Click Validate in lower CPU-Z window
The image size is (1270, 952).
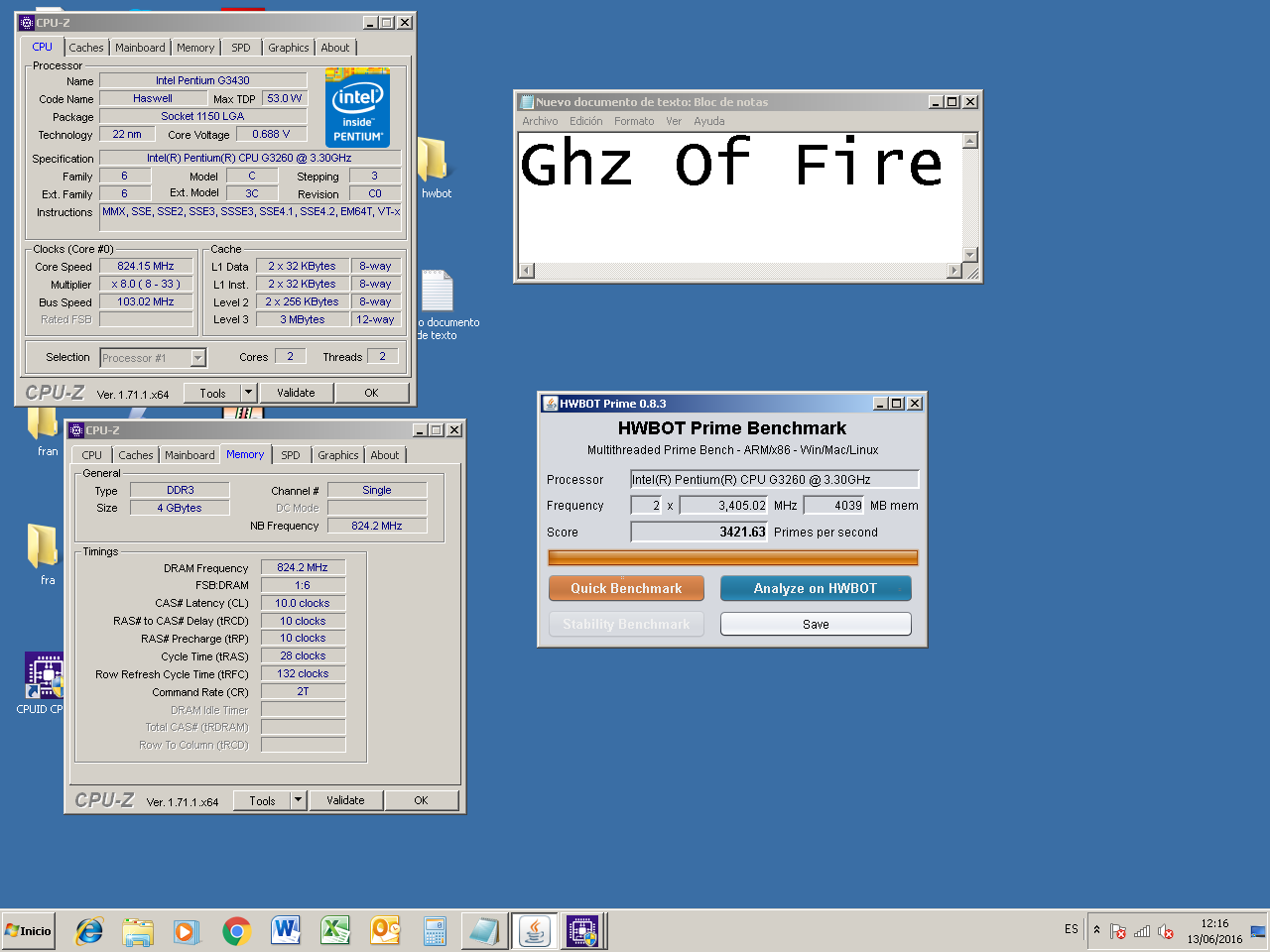tap(345, 800)
